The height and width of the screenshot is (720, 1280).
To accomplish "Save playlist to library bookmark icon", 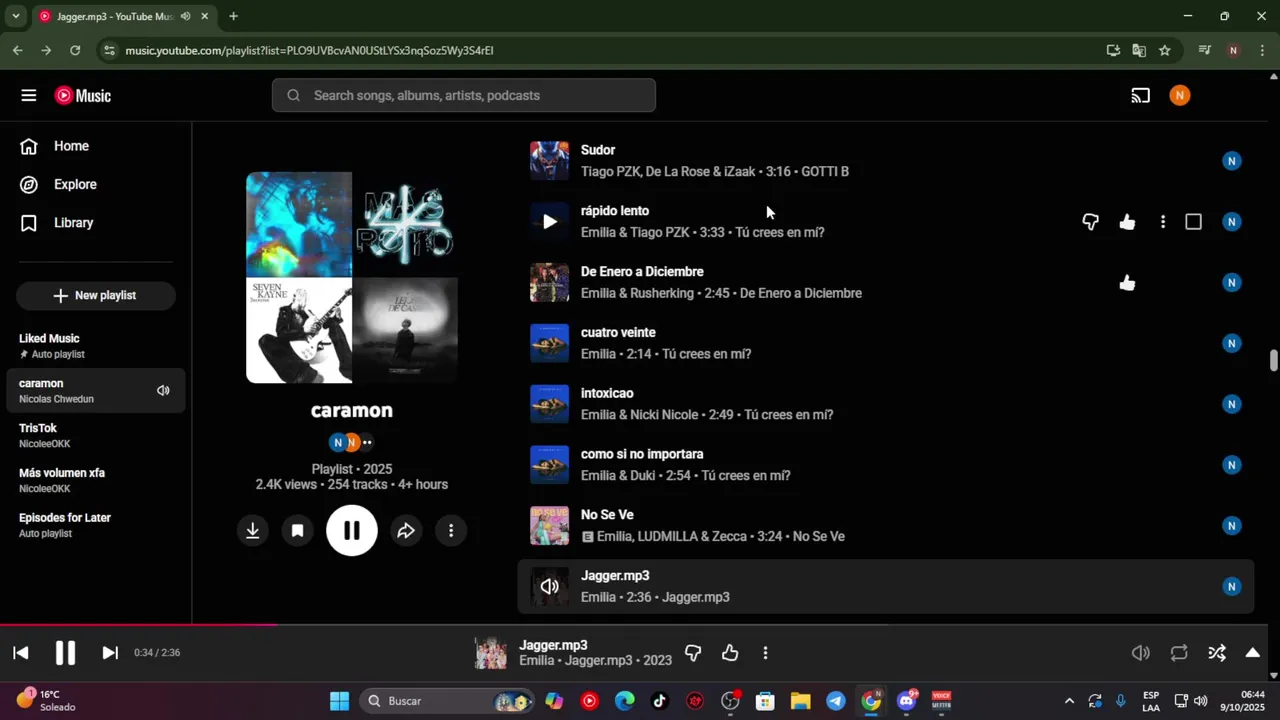I will click(x=297, y=531).
